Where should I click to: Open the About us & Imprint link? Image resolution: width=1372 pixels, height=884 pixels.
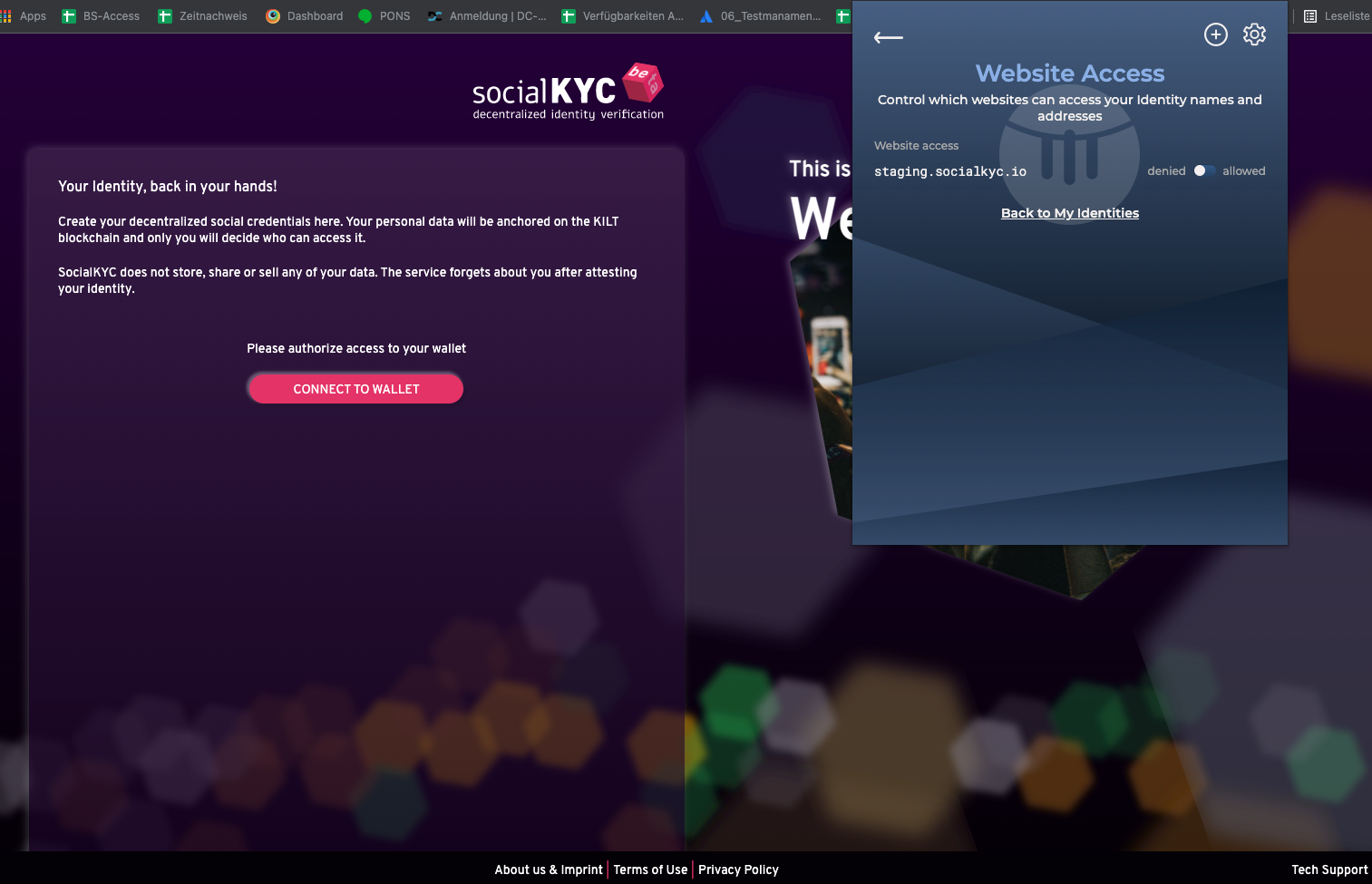[x=549, y=869]
